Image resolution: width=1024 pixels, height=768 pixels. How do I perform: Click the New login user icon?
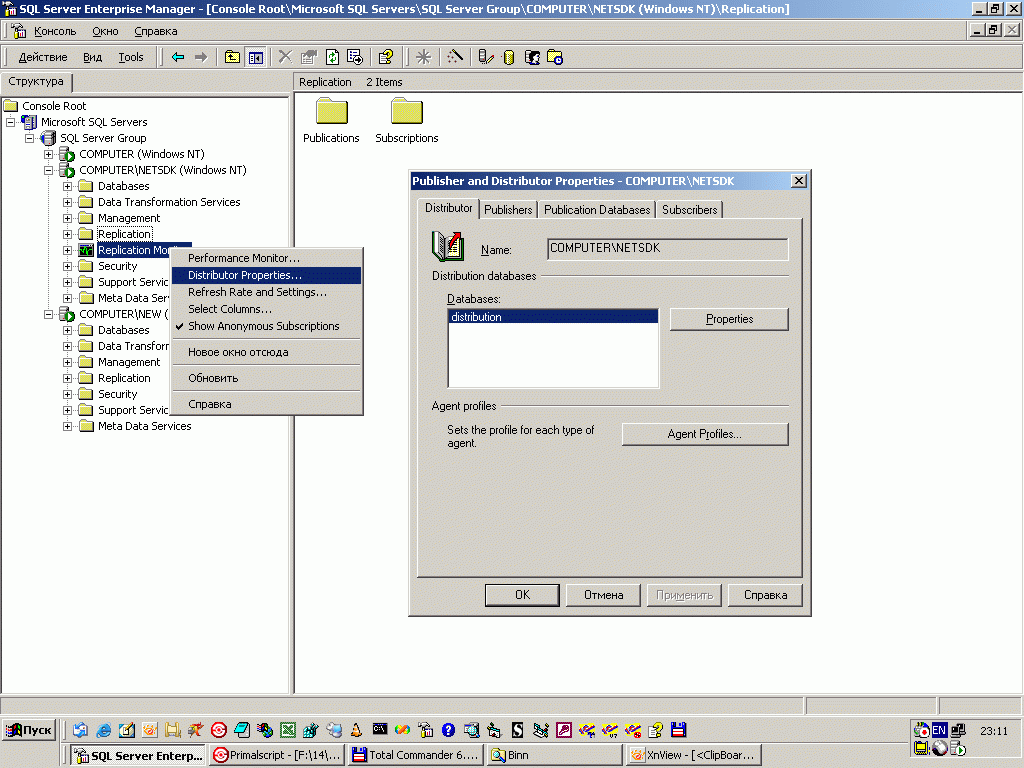click(532, 57)
